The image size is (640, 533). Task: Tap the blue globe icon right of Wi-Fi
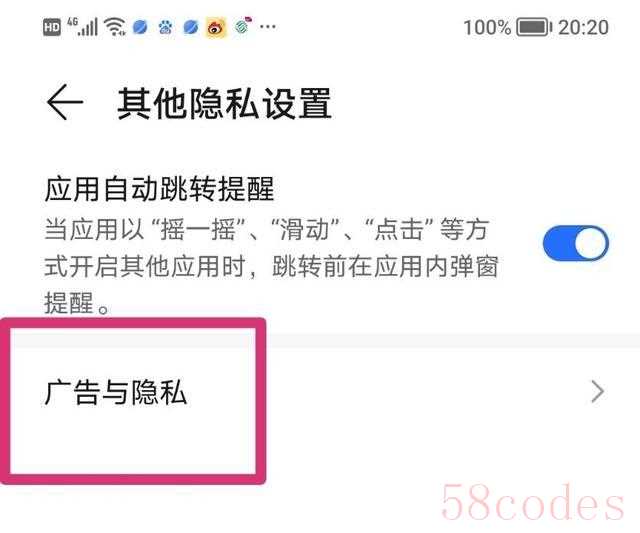[140, 27]
